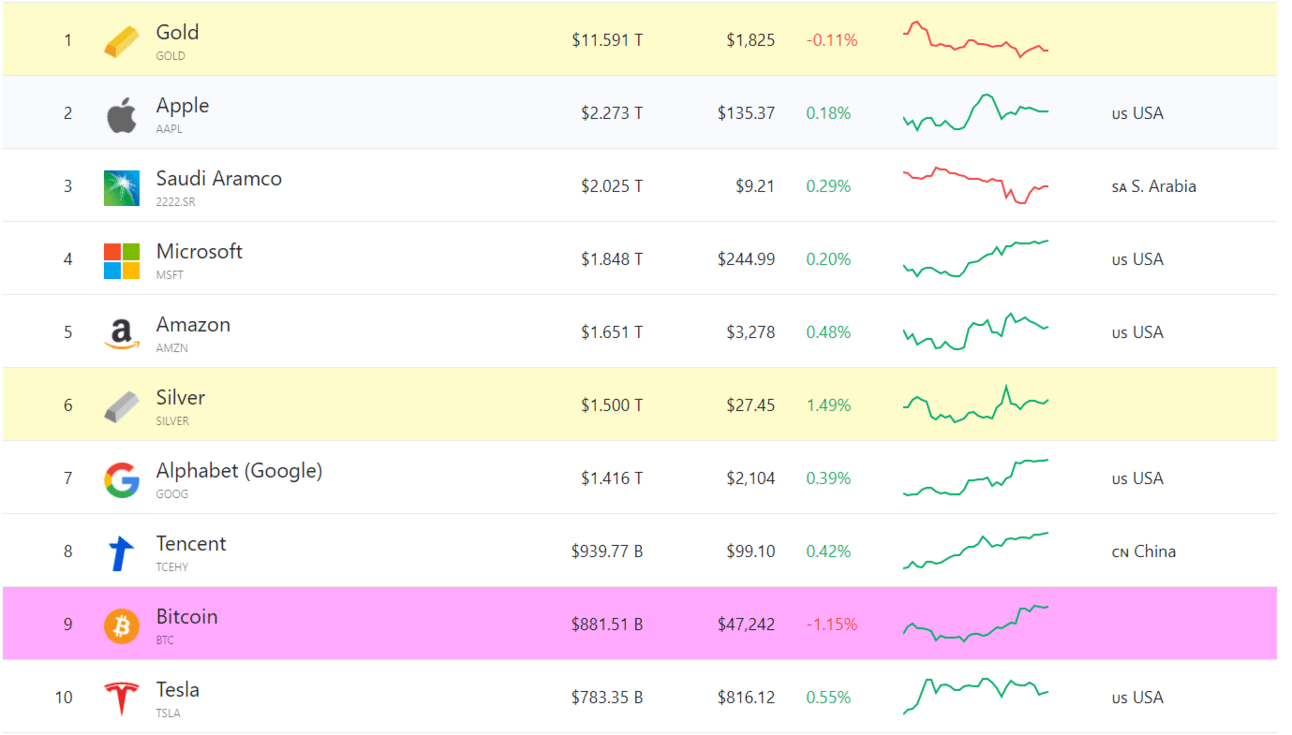
Task: Click the Apple logo icon
Action: click(122, 115)
